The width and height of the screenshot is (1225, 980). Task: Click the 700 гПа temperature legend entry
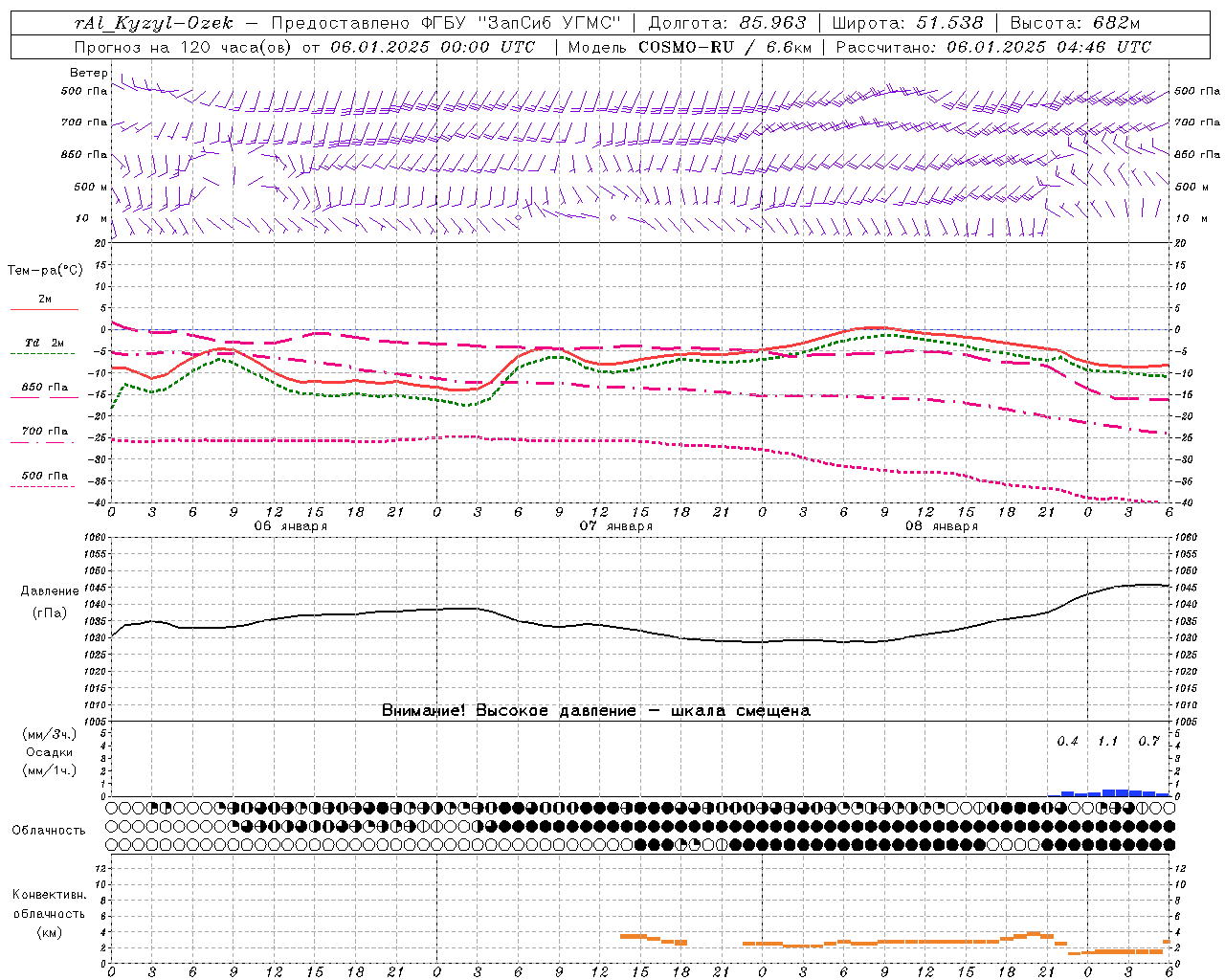click(x=45, y=432)
